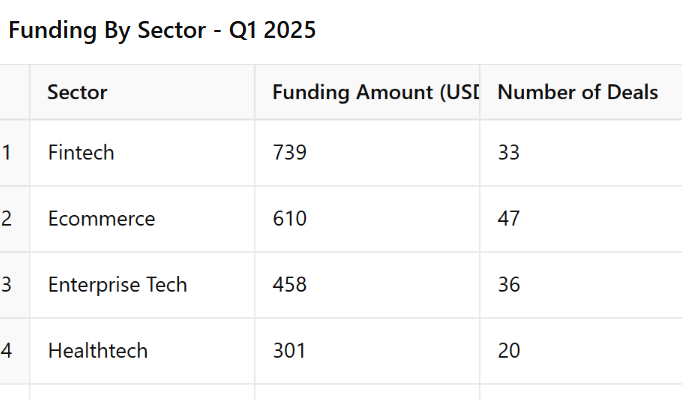This screenshot has height=400, width=682.
Task: Click the 47 deals cell for Ecommerce
Action: coord(580,219)
